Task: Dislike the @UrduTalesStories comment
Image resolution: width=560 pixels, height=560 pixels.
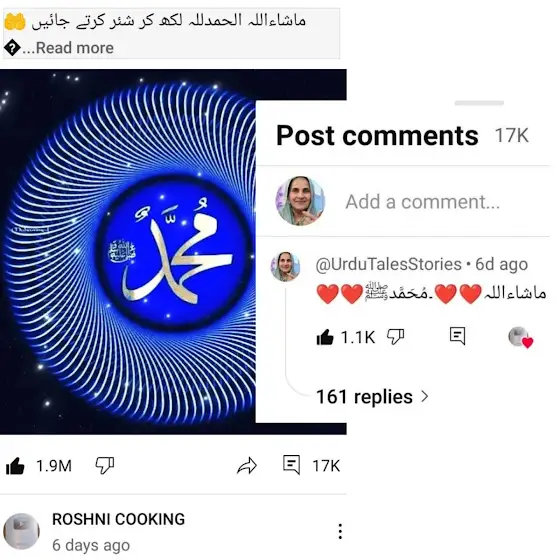Action: tap(396, 337)
